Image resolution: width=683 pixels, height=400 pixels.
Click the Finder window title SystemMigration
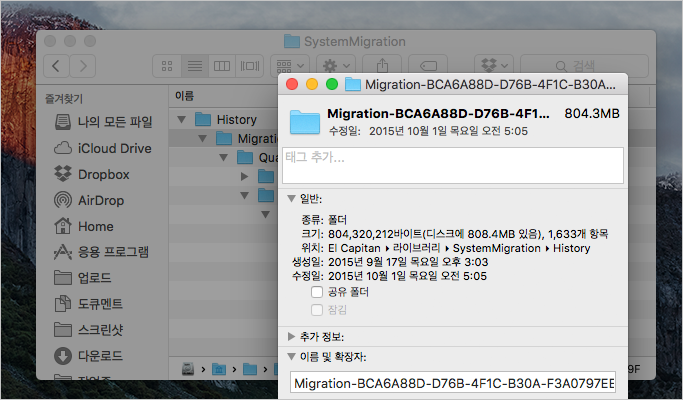355,41
